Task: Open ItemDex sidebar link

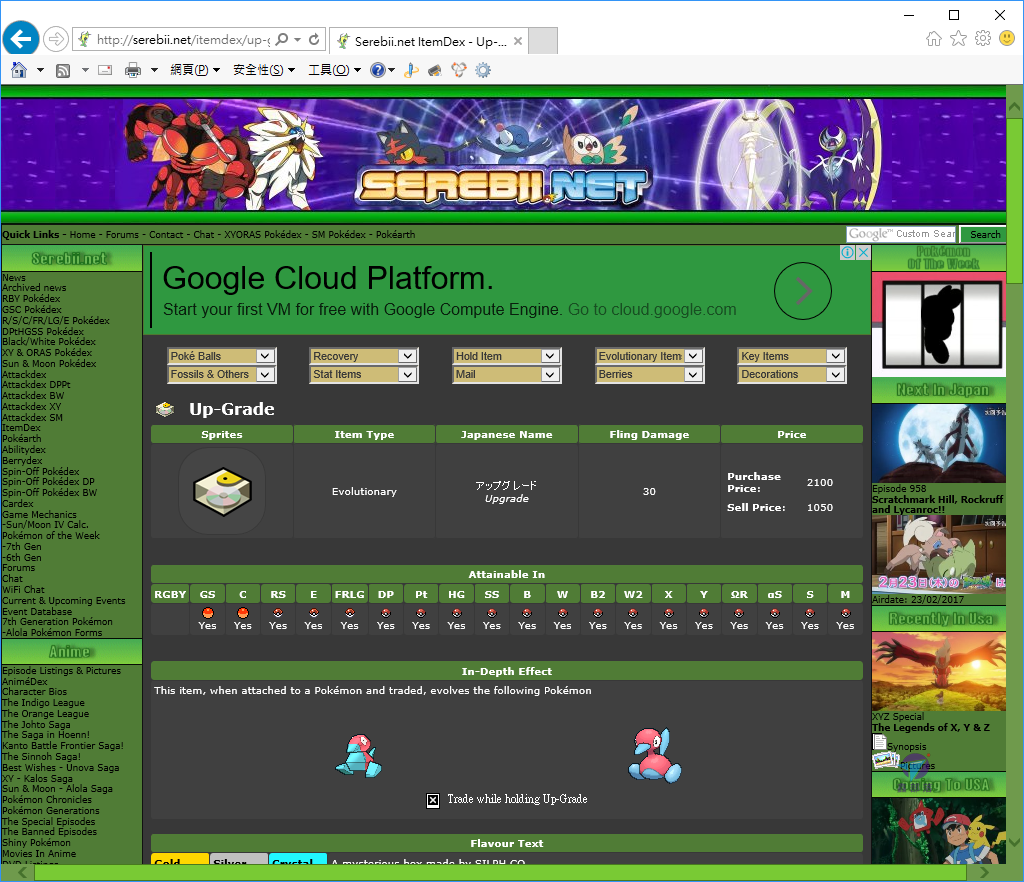Action: coord(22,428)
